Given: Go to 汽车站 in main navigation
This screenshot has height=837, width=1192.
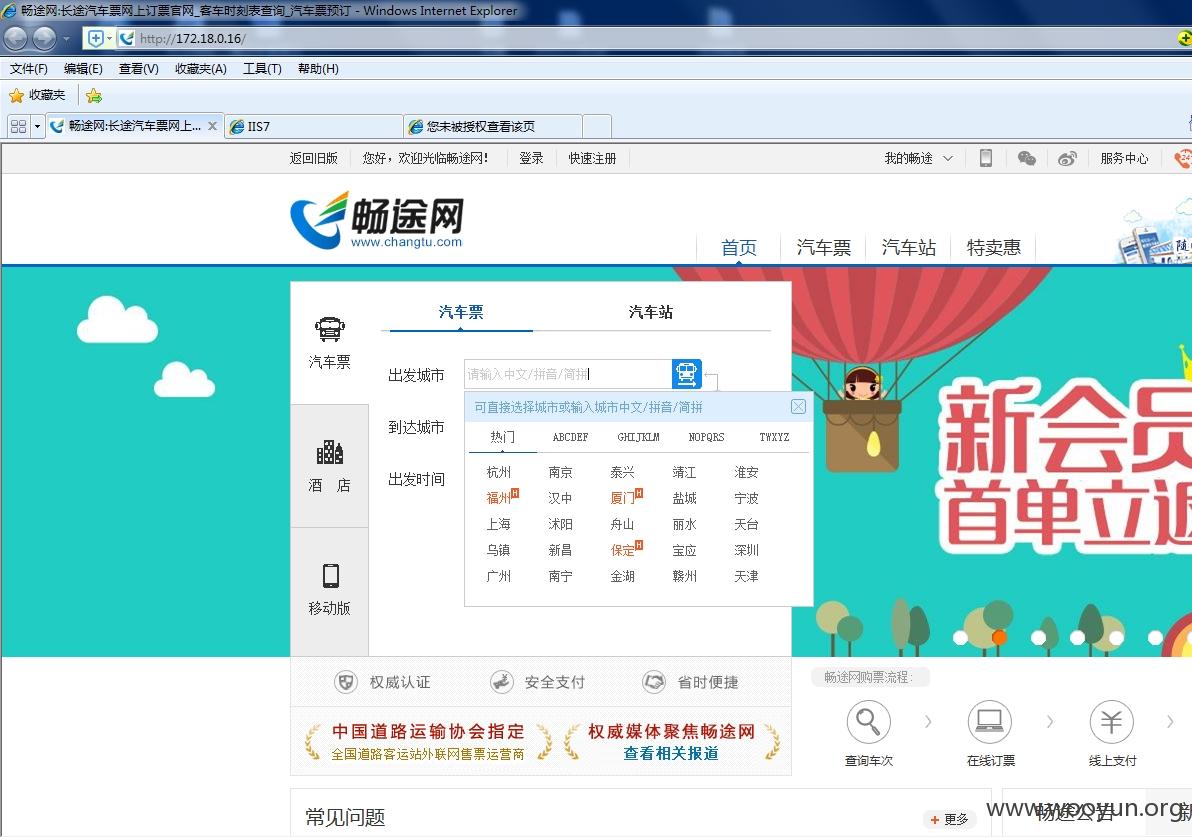Looking at the screenshot, I should 908,248.
